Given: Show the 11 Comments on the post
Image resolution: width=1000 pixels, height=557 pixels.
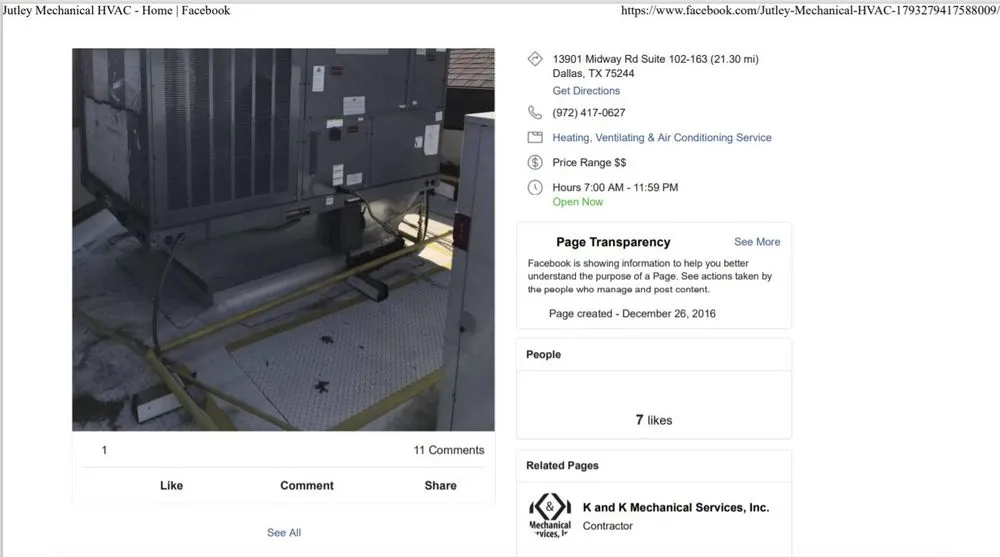Looking at the screenshot, I should tap(448, 450).
